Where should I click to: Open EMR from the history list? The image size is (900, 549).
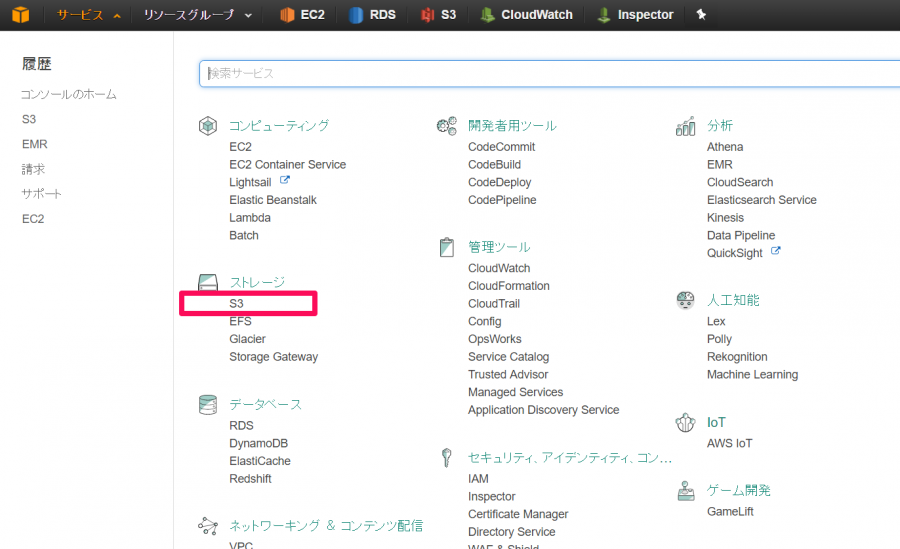click(x=34, y=144)
